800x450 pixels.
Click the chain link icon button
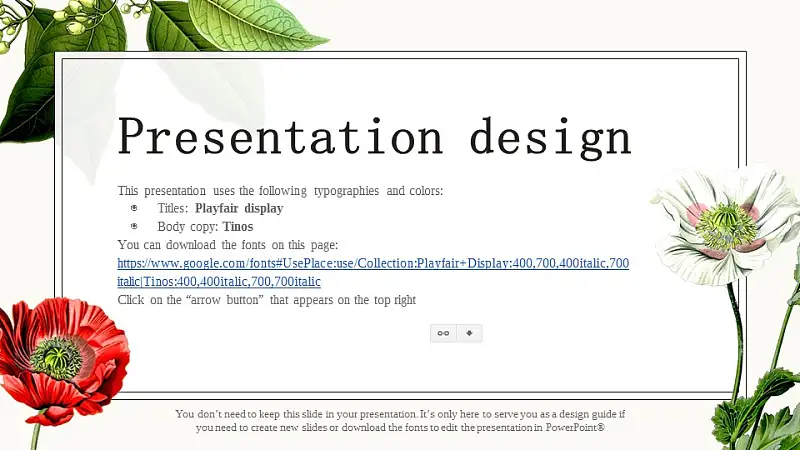pyautogui.click(x=443, y=333)
